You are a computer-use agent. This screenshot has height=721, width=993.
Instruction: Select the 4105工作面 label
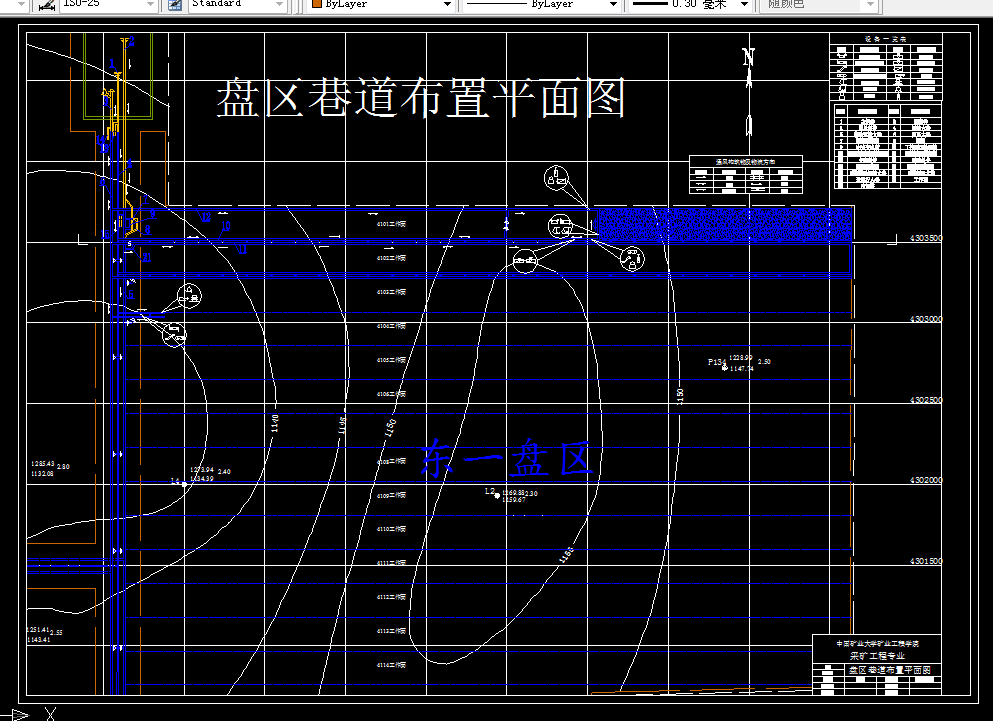pyautogui.click(x=391, y=360)
